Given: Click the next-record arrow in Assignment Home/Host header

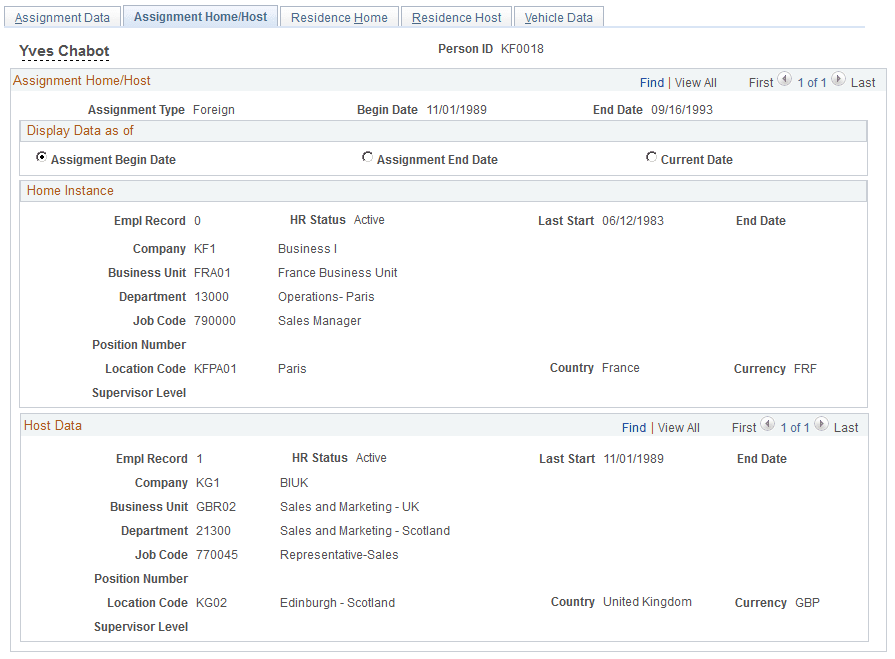Looking at the screenshot, I should tap(836, 82).
